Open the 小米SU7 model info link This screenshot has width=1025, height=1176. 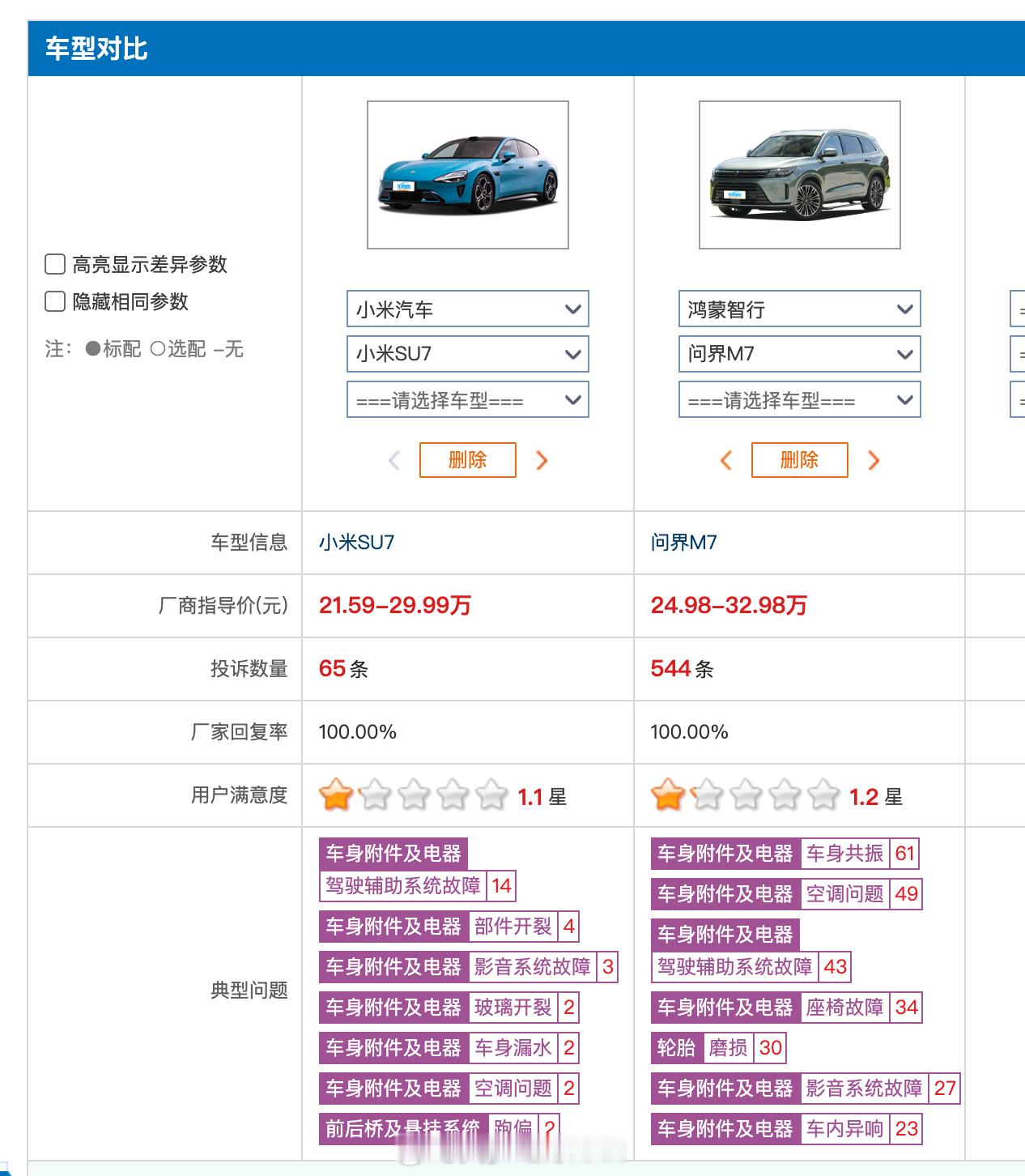(x=356, y=542)
